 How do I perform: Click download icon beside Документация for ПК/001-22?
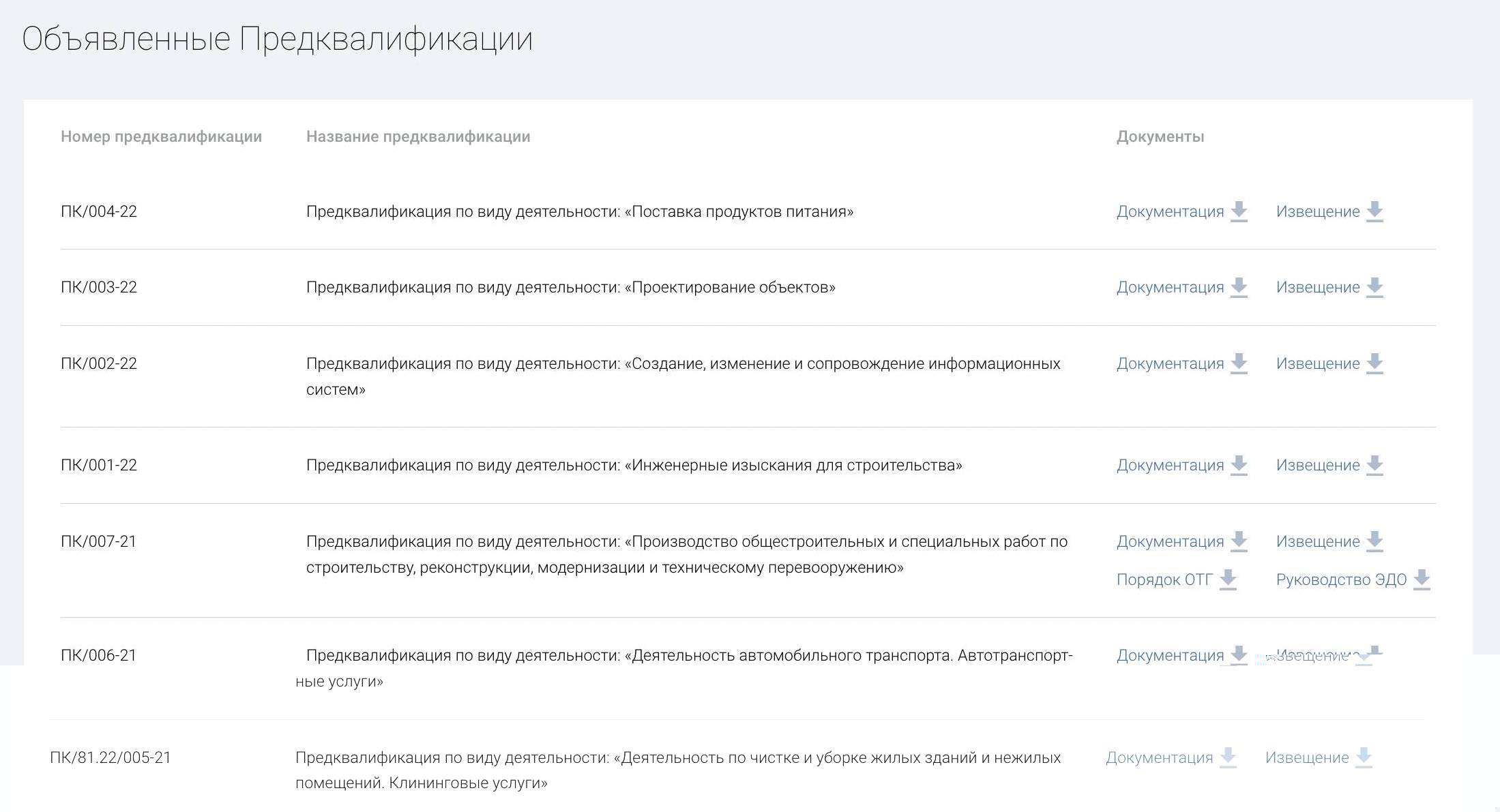click(x=1239, y=466)
